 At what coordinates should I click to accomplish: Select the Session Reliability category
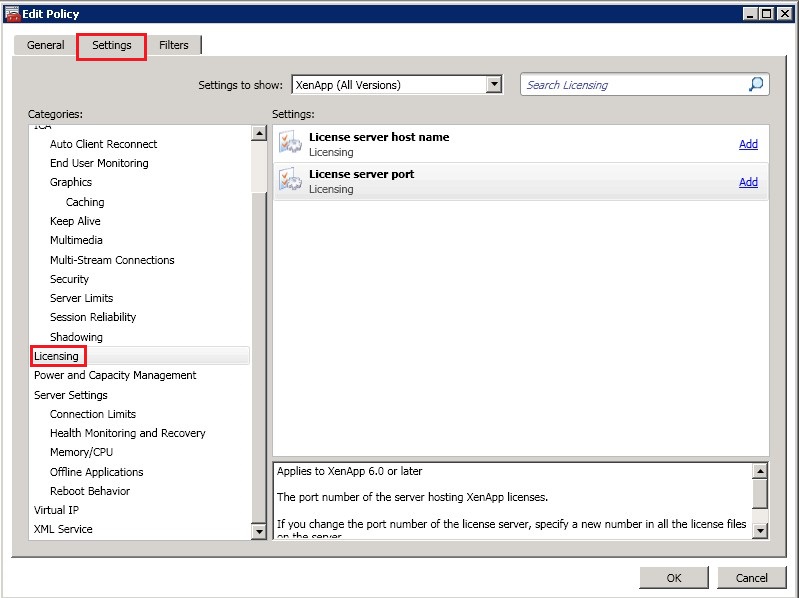93,317
